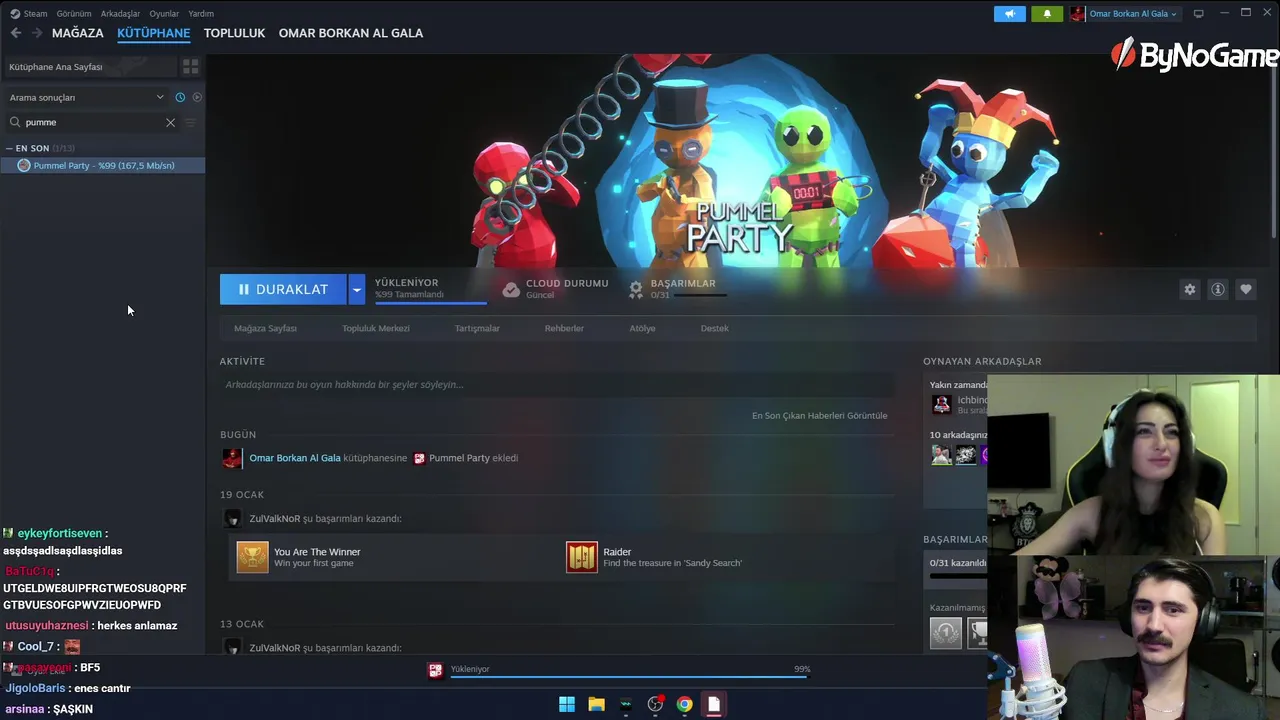
Task: Open the Windows Start menu
Action: 567,704
